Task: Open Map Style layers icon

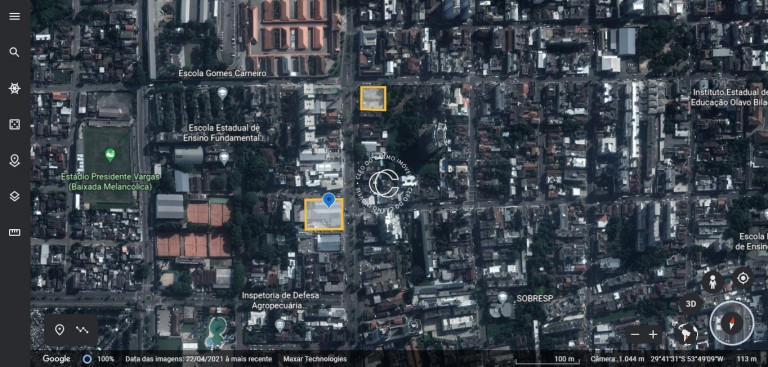Action: pyautogui.click(x=15, y=196)
